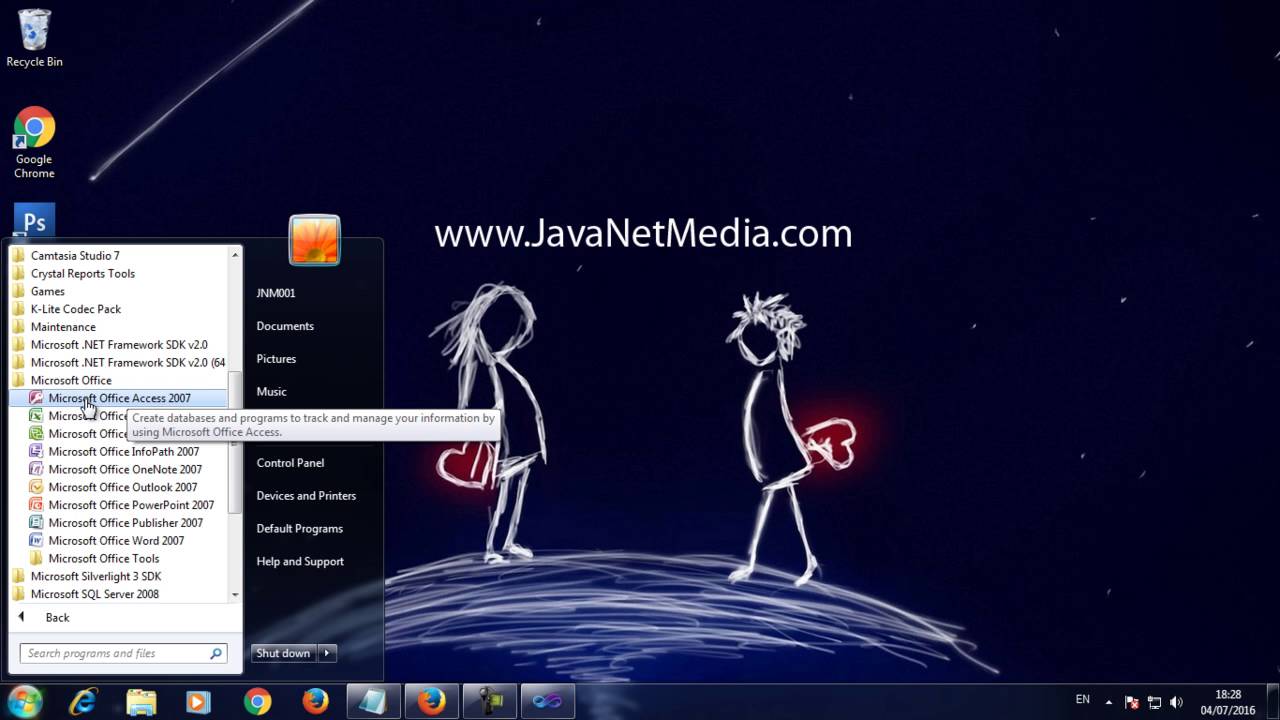Launch Windows Media Player from taskbar
Image resolution: width=1280 pixels, height=720 pixels.
(x=198, y=702)
